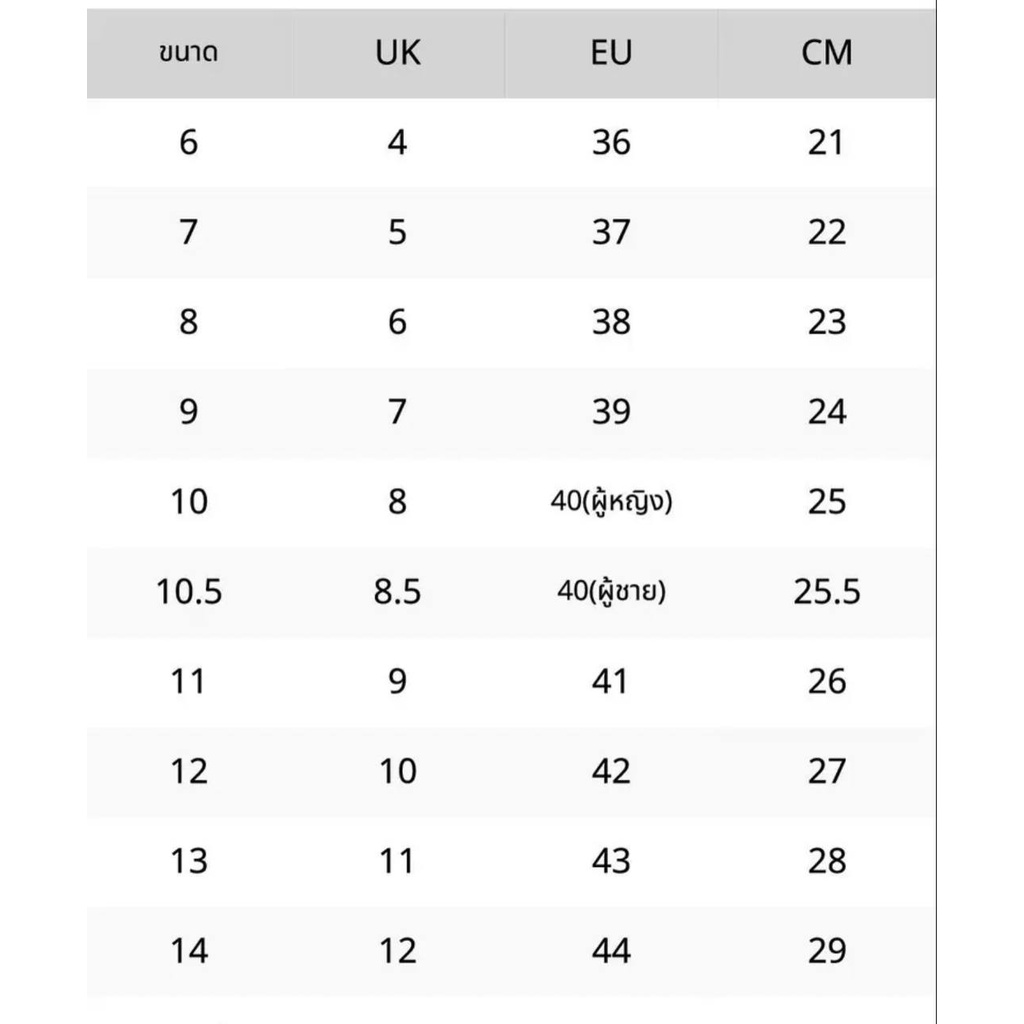Click the EU column header
The image size is (1024, 1024).
click(611, 53)
